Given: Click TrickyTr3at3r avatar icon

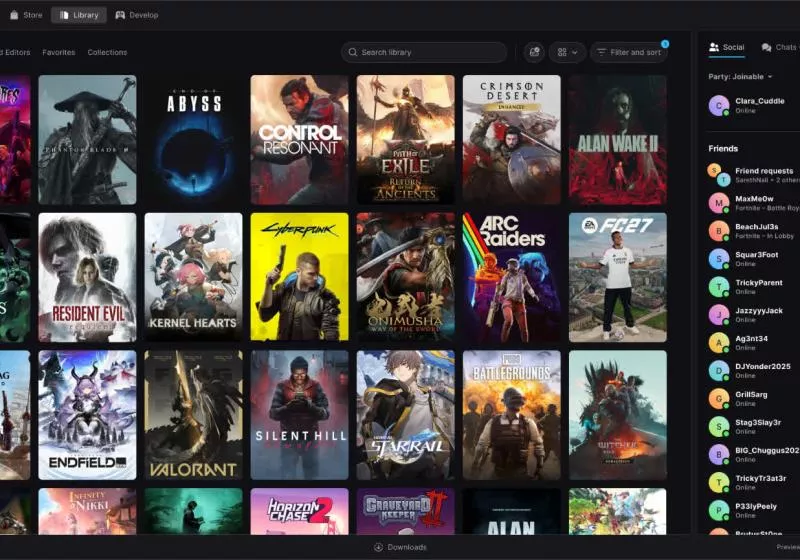Looking at the screenshot, I should pos(719,482).
